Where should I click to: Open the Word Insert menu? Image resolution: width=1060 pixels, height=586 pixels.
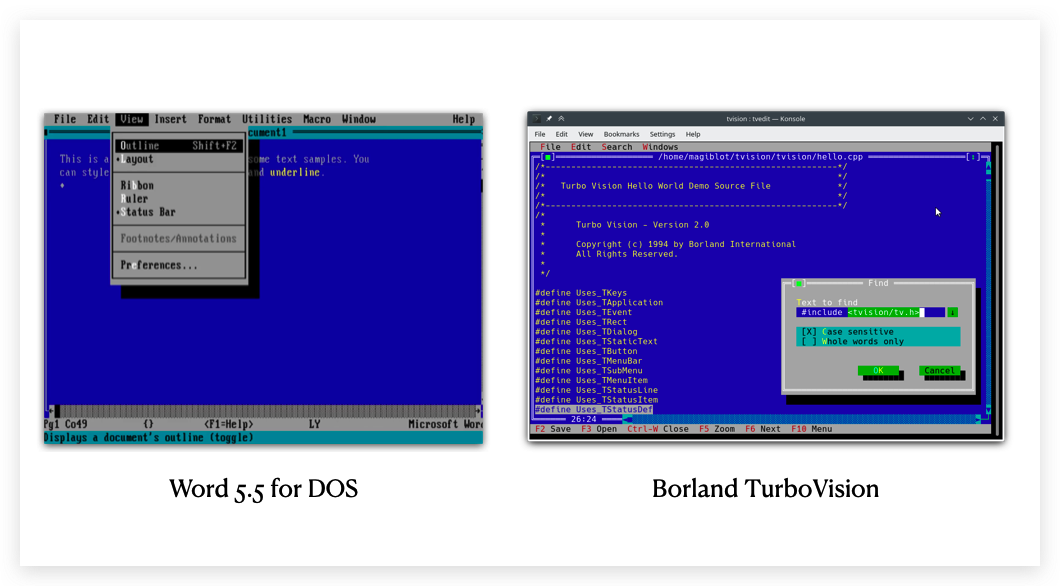tap(170, 119)
